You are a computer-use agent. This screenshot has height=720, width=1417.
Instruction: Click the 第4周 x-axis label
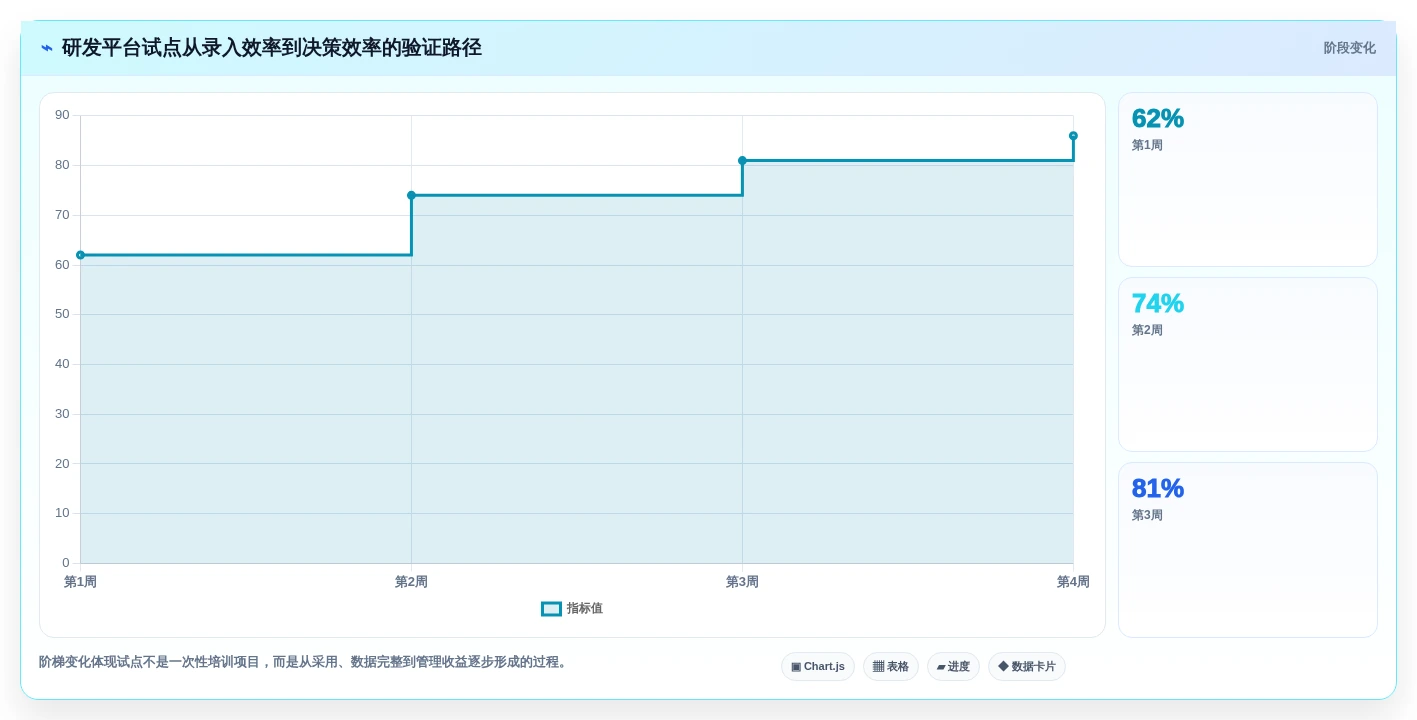[1073, 582]
